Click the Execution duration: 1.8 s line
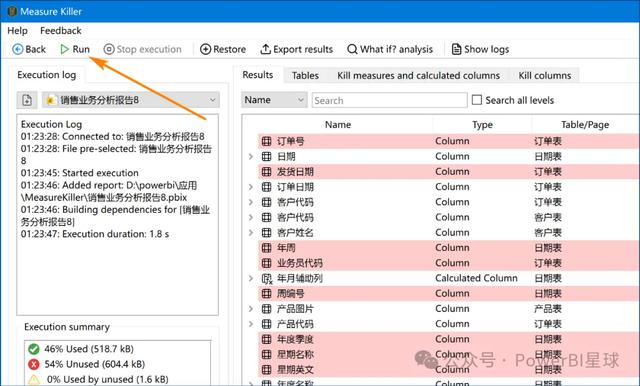The width and height of the screenshot is (640, 386). tap(95, 234)
